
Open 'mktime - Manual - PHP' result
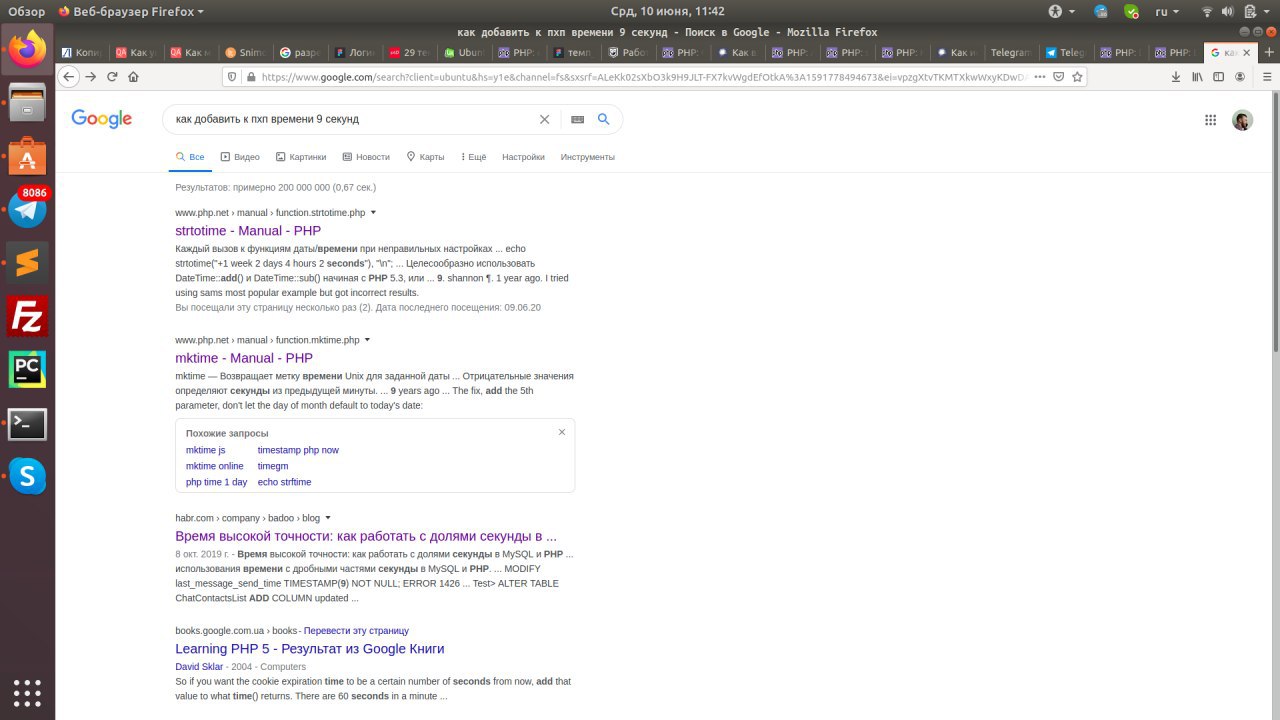pyautogui.click(x=244, y=358)
